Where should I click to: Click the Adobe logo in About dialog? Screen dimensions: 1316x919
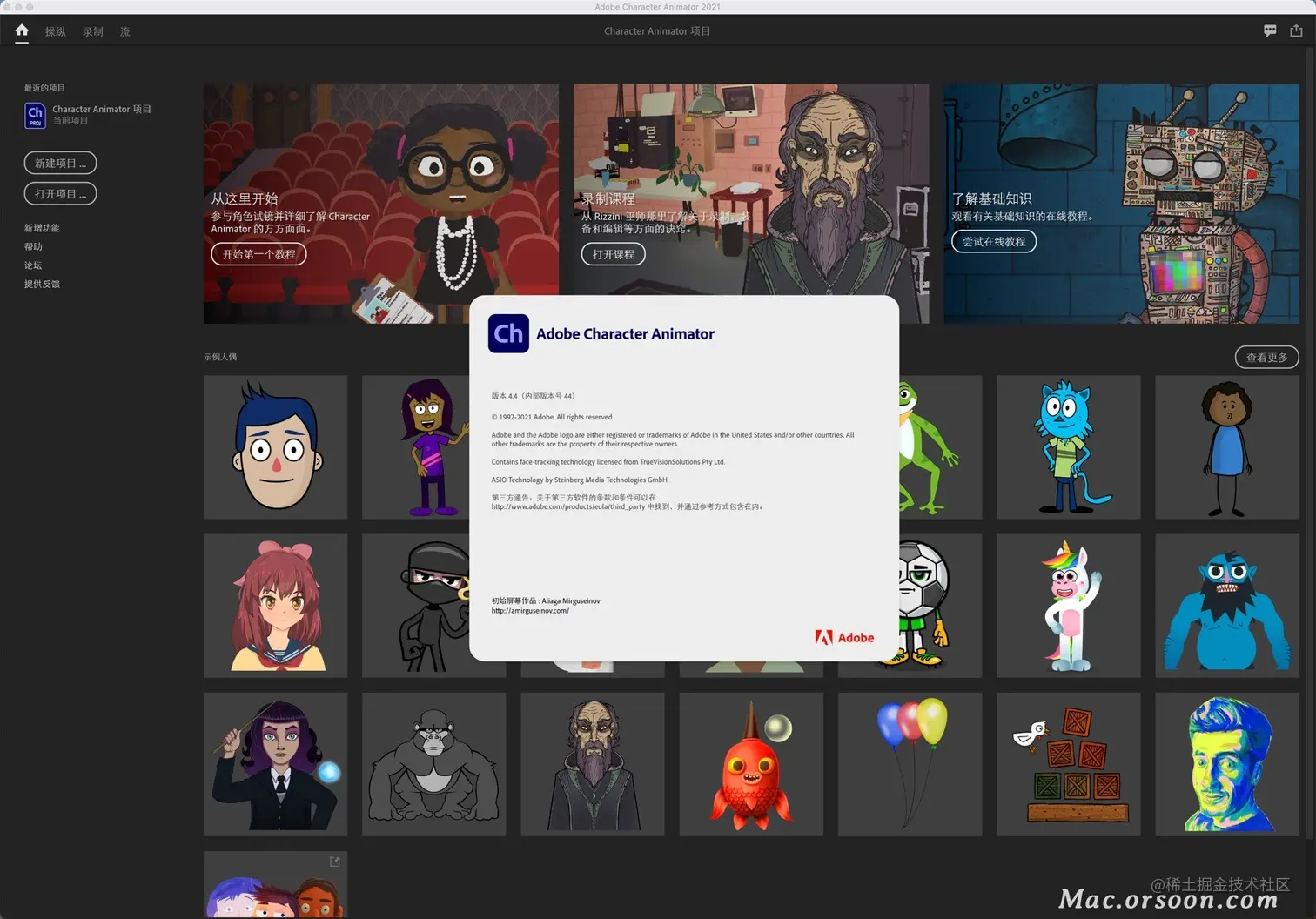pyautogui.click(x=844, y=637)
